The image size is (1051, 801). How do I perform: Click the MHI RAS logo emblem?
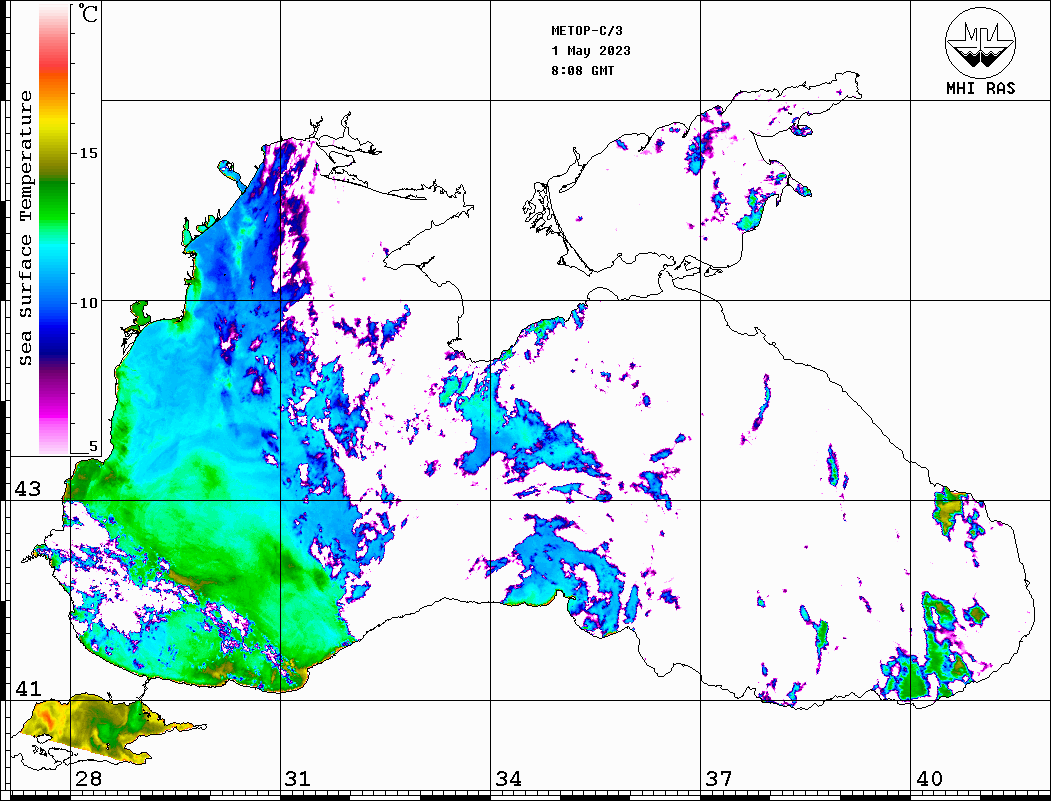(980, 42)
